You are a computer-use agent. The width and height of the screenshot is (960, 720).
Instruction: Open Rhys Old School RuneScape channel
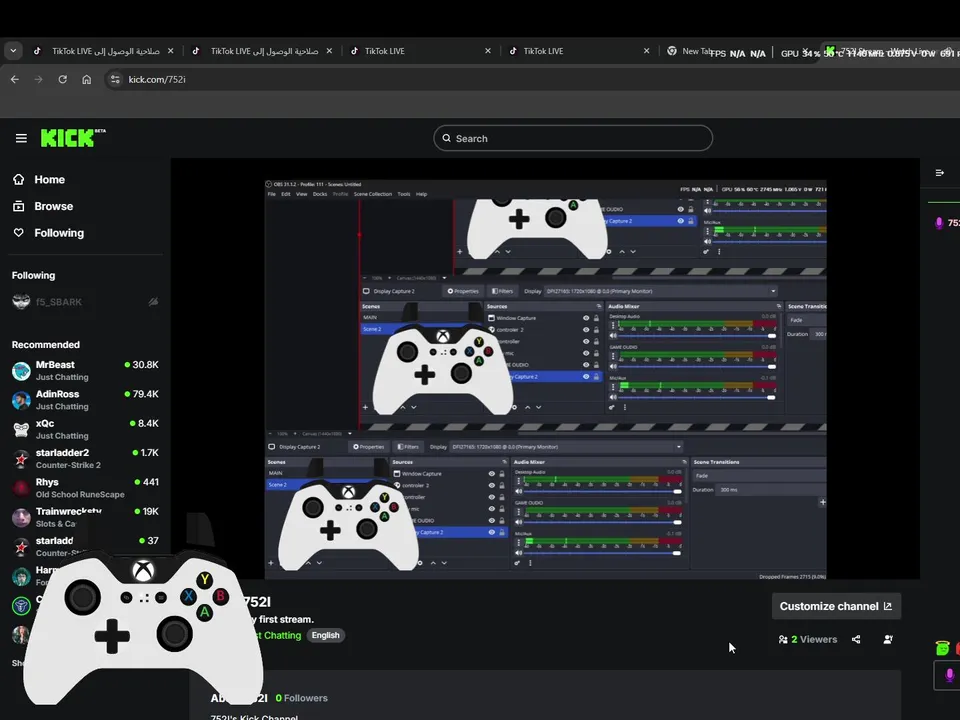[85, 488]
